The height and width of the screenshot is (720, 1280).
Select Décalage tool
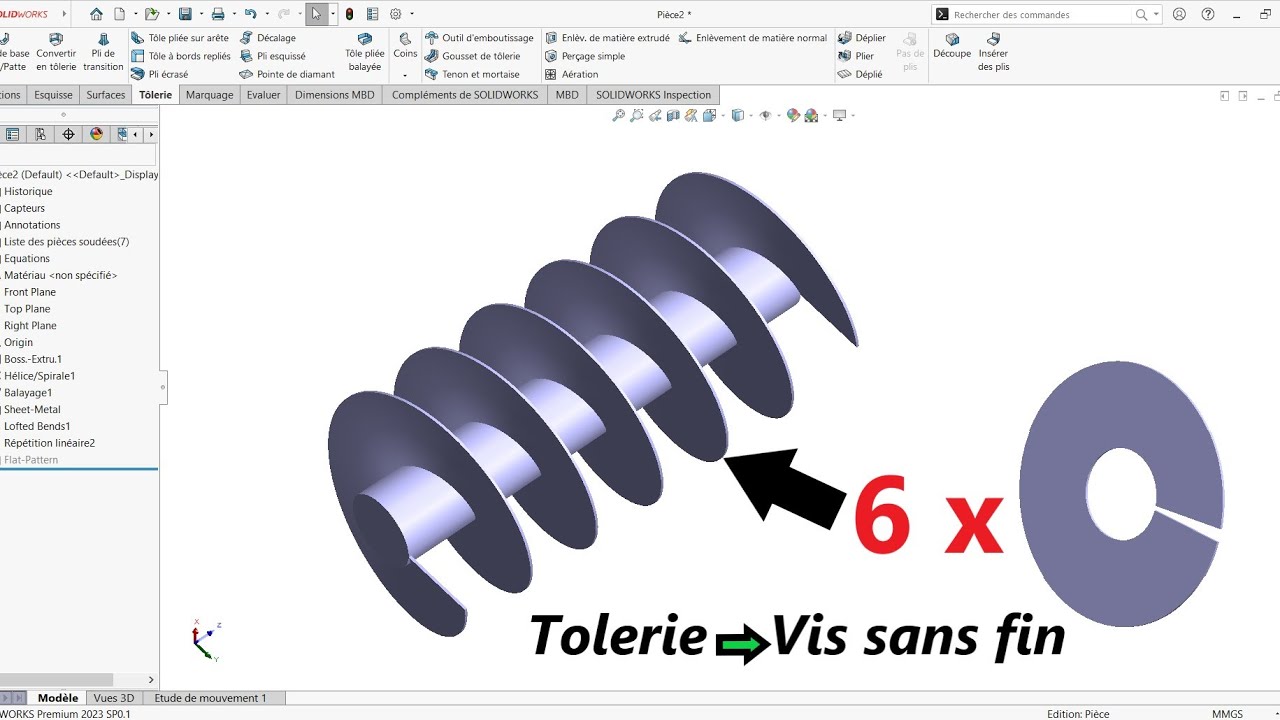point(269,38)
